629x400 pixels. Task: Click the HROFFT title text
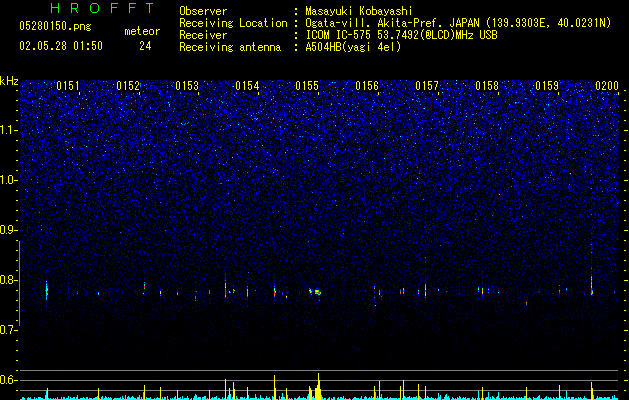point(102,8)
